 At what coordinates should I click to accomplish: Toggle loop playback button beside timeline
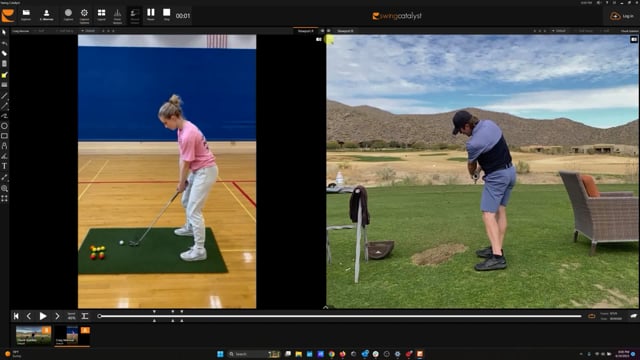pos(591,316)
